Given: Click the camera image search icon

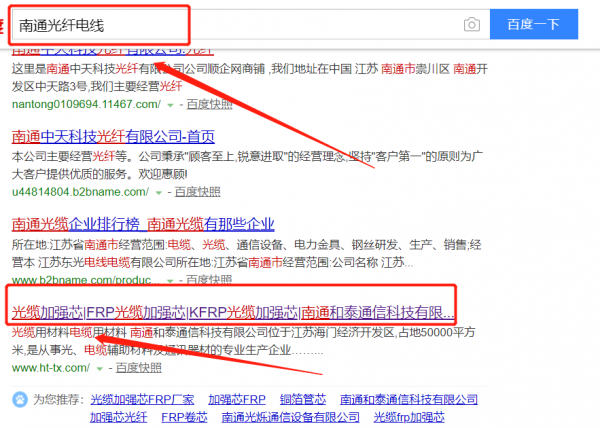Looking at the screenshot, I should 471,24.
